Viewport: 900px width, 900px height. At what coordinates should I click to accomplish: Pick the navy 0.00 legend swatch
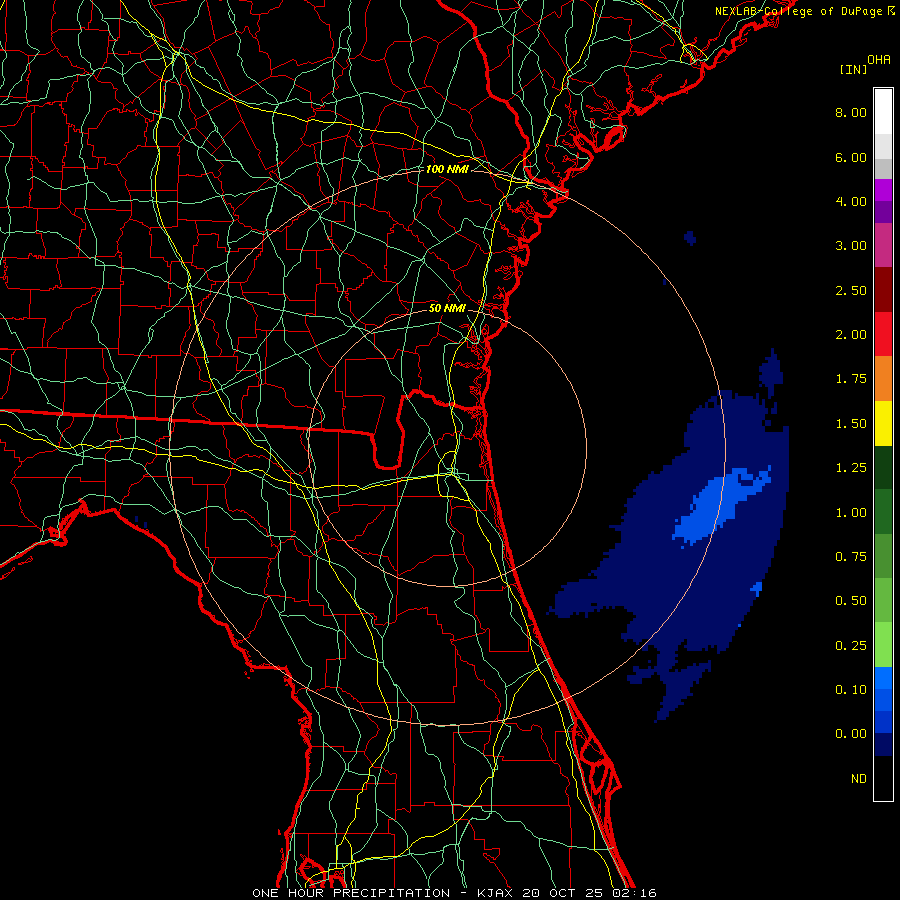pyautogui.click(x=883, y=745)
